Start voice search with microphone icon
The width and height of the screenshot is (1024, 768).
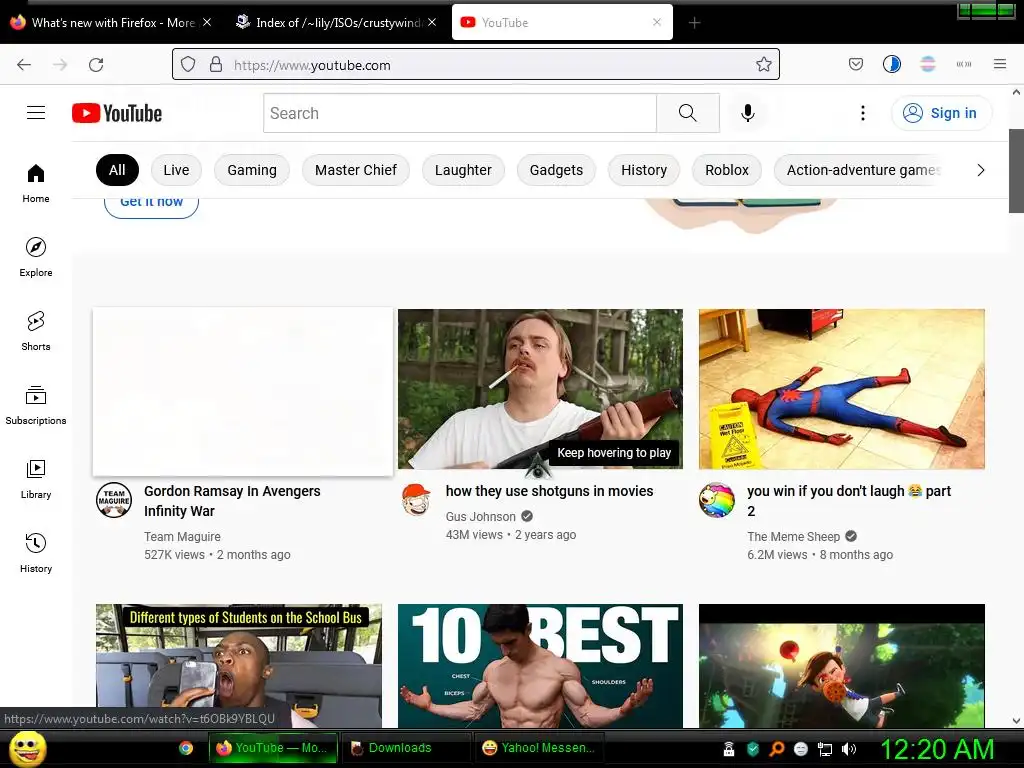tap(748, 113)
